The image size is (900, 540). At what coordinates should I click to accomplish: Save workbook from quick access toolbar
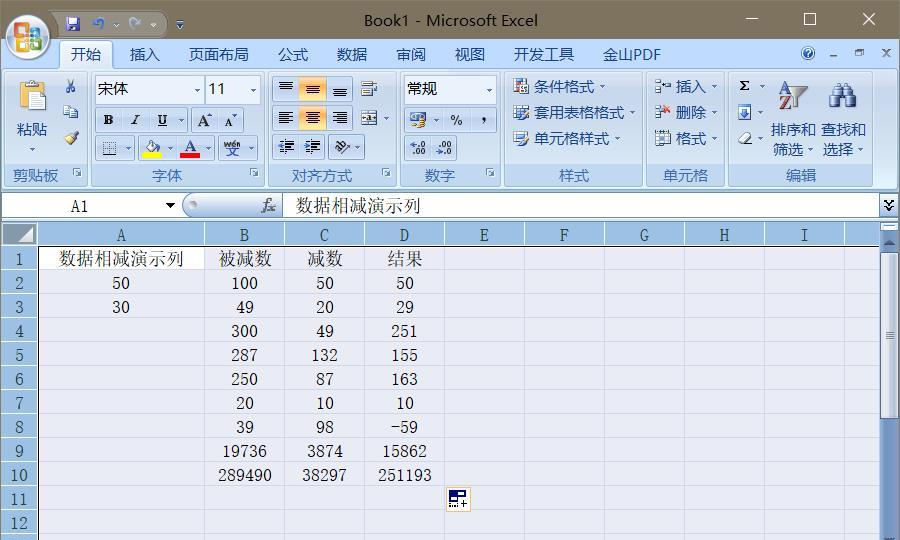72,24
